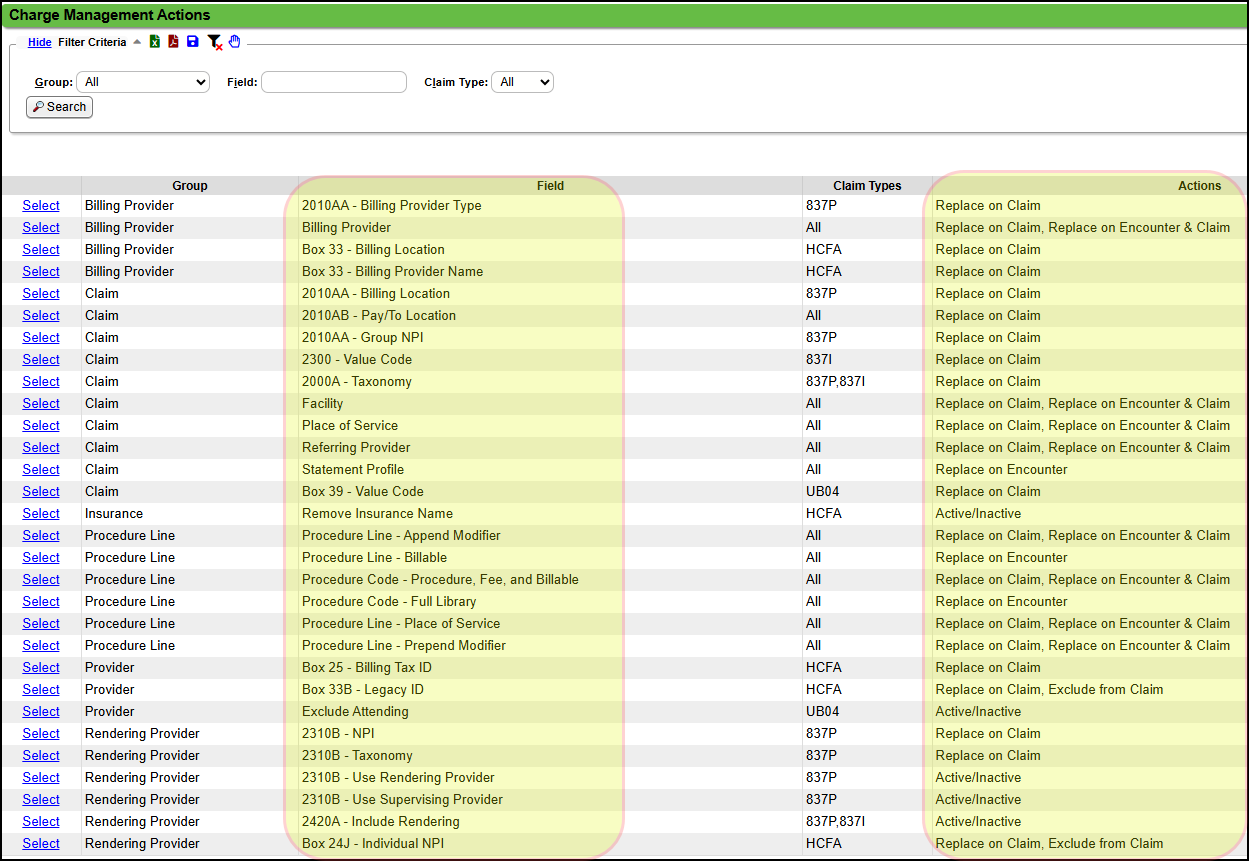
Task: Clear filters with the funnel icon
Action: (x=214, y=42)
